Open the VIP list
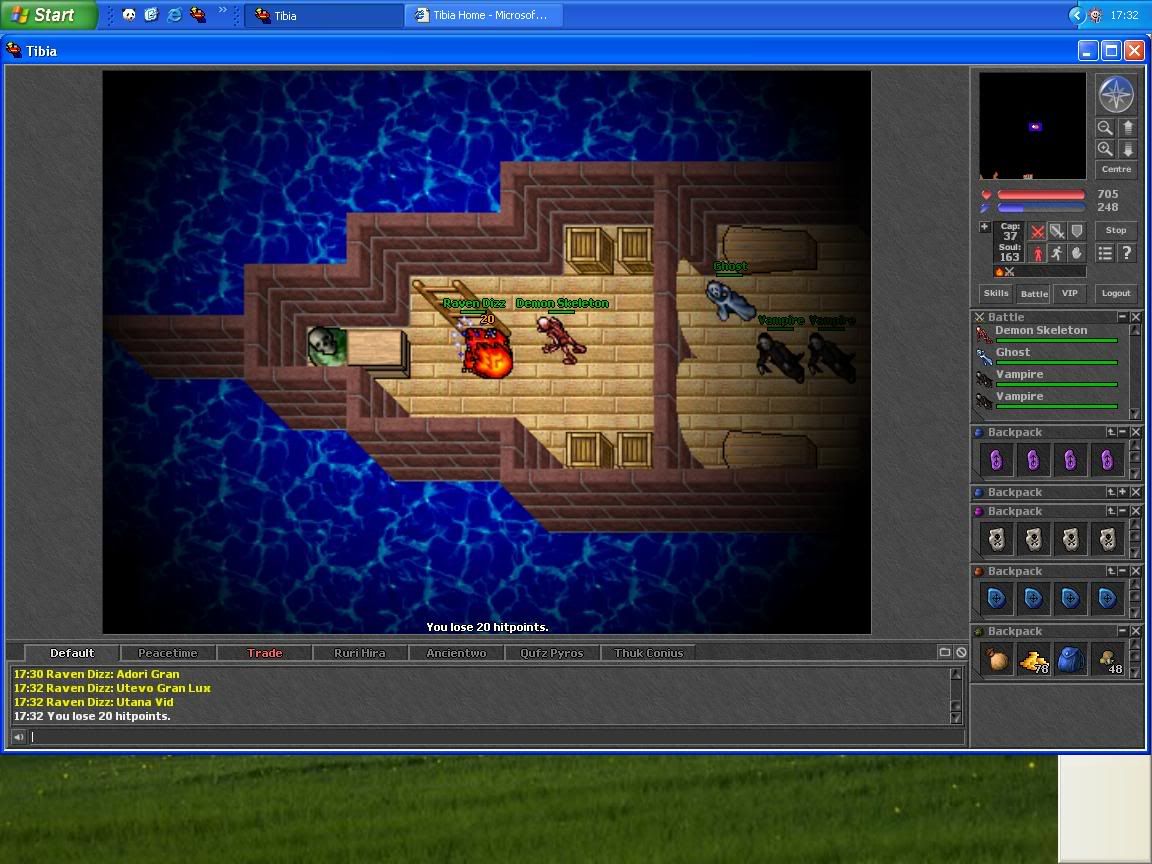Viewport: 1152px width, 864px height. [1070, 293]
